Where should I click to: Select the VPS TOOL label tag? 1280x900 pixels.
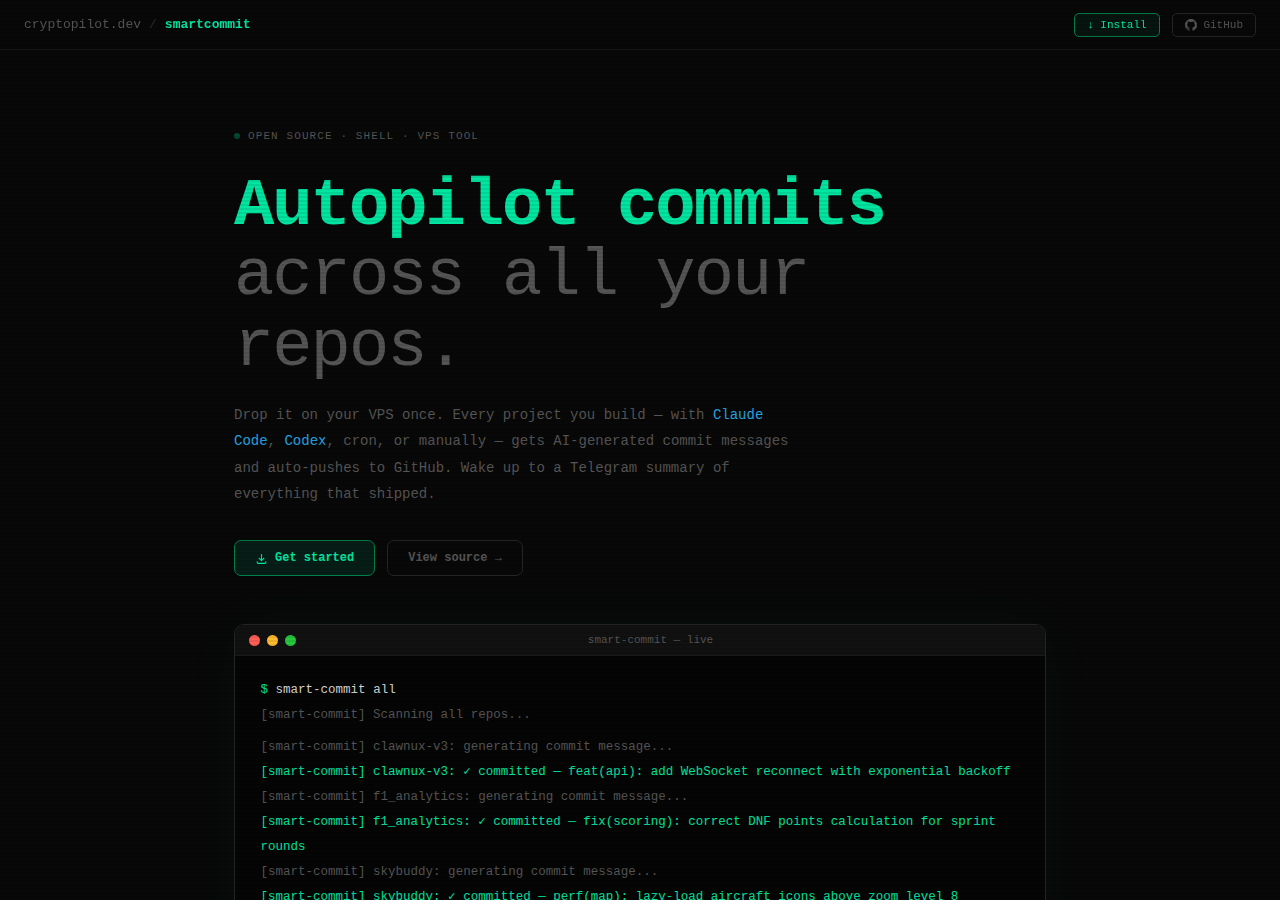pos(448,134)
